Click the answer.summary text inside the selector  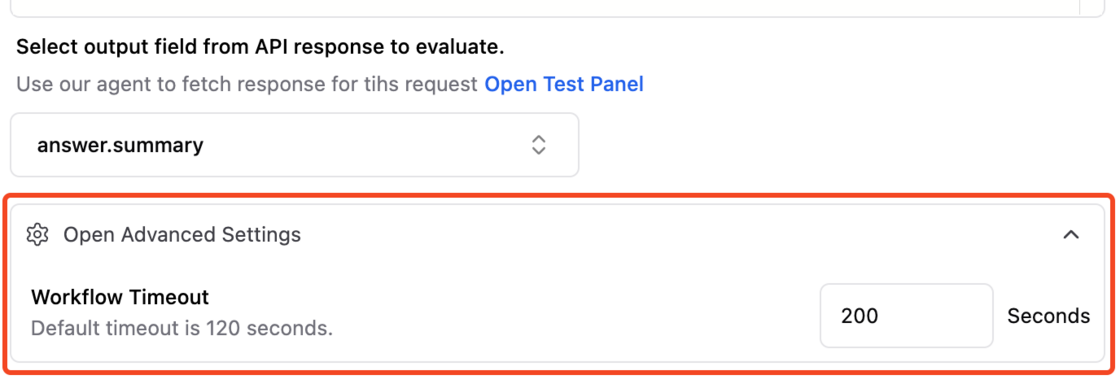120,145
